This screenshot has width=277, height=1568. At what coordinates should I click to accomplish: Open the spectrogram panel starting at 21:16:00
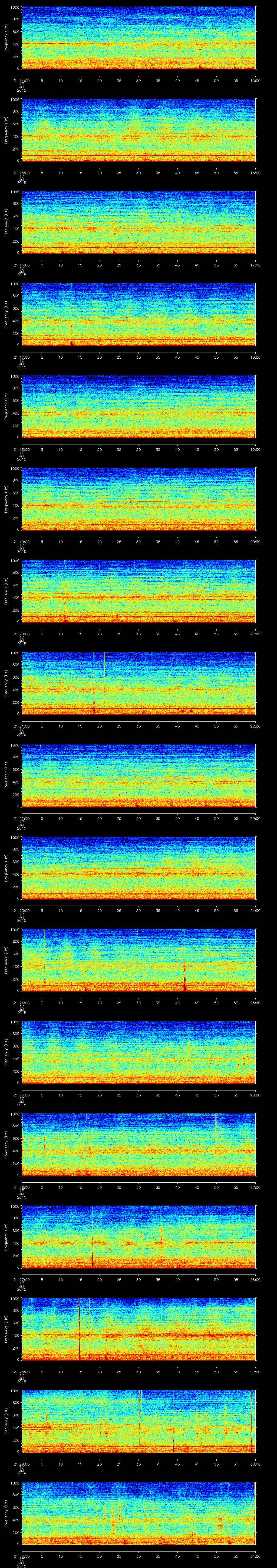pyautogui.click(x=139, y=222)
